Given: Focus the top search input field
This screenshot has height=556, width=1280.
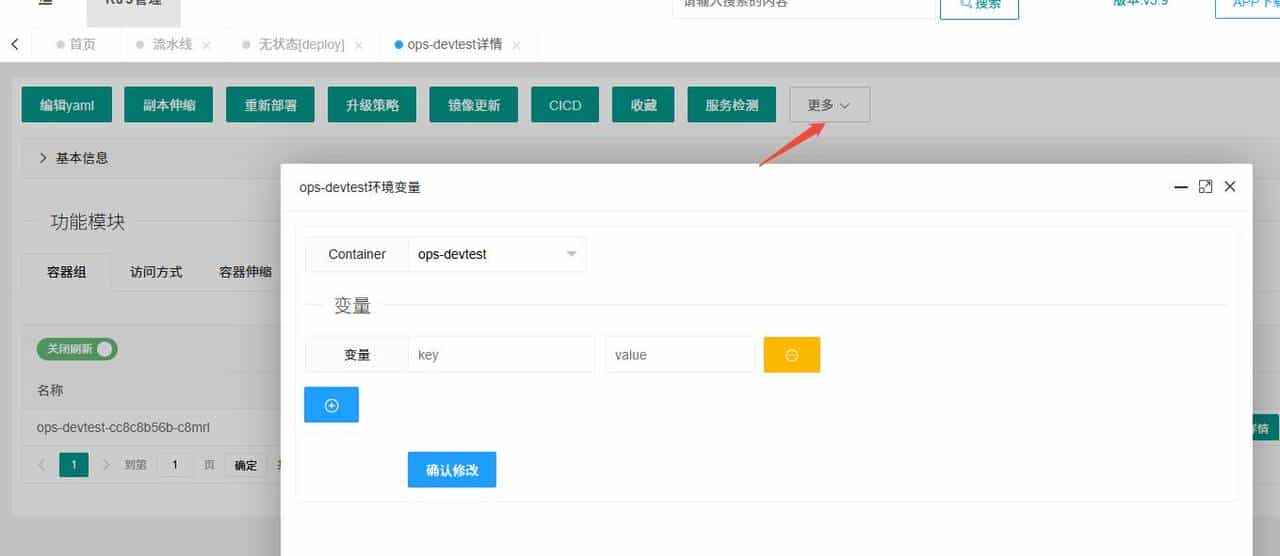Looking at the screenshot, I should (x=803, y=6).
